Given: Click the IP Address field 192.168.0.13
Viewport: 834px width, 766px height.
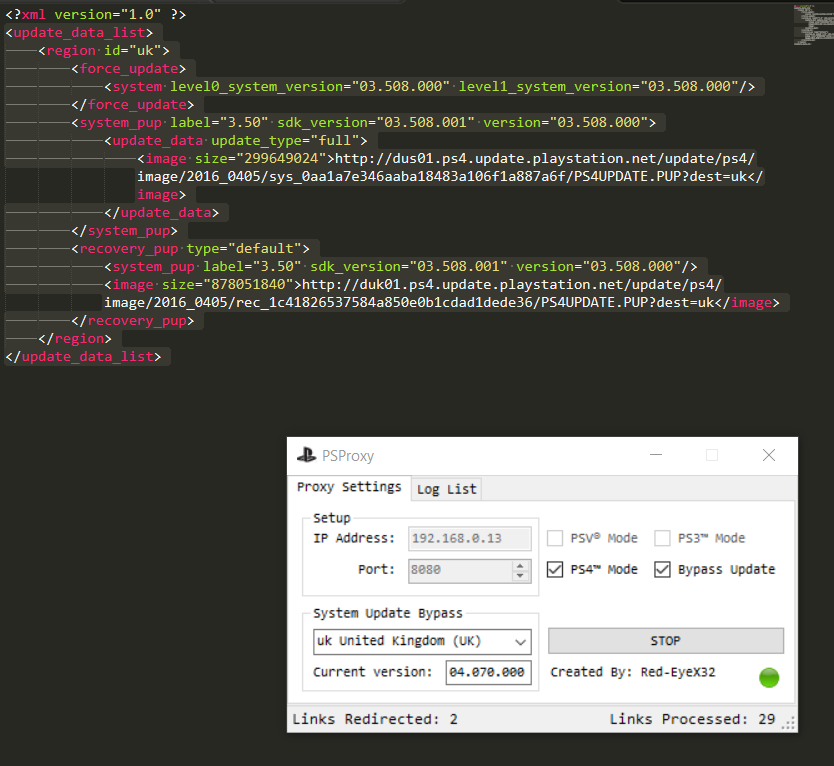Looking at the screenshot, I should tap(470, 538).
